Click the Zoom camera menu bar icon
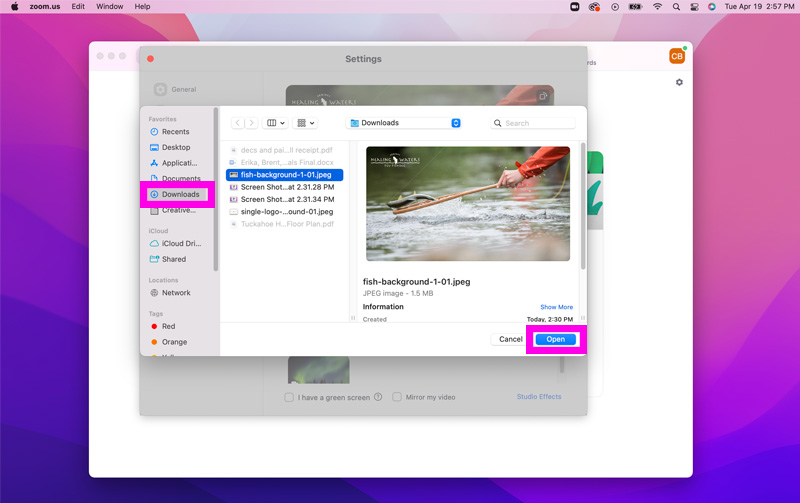 (x=574, y=7)
